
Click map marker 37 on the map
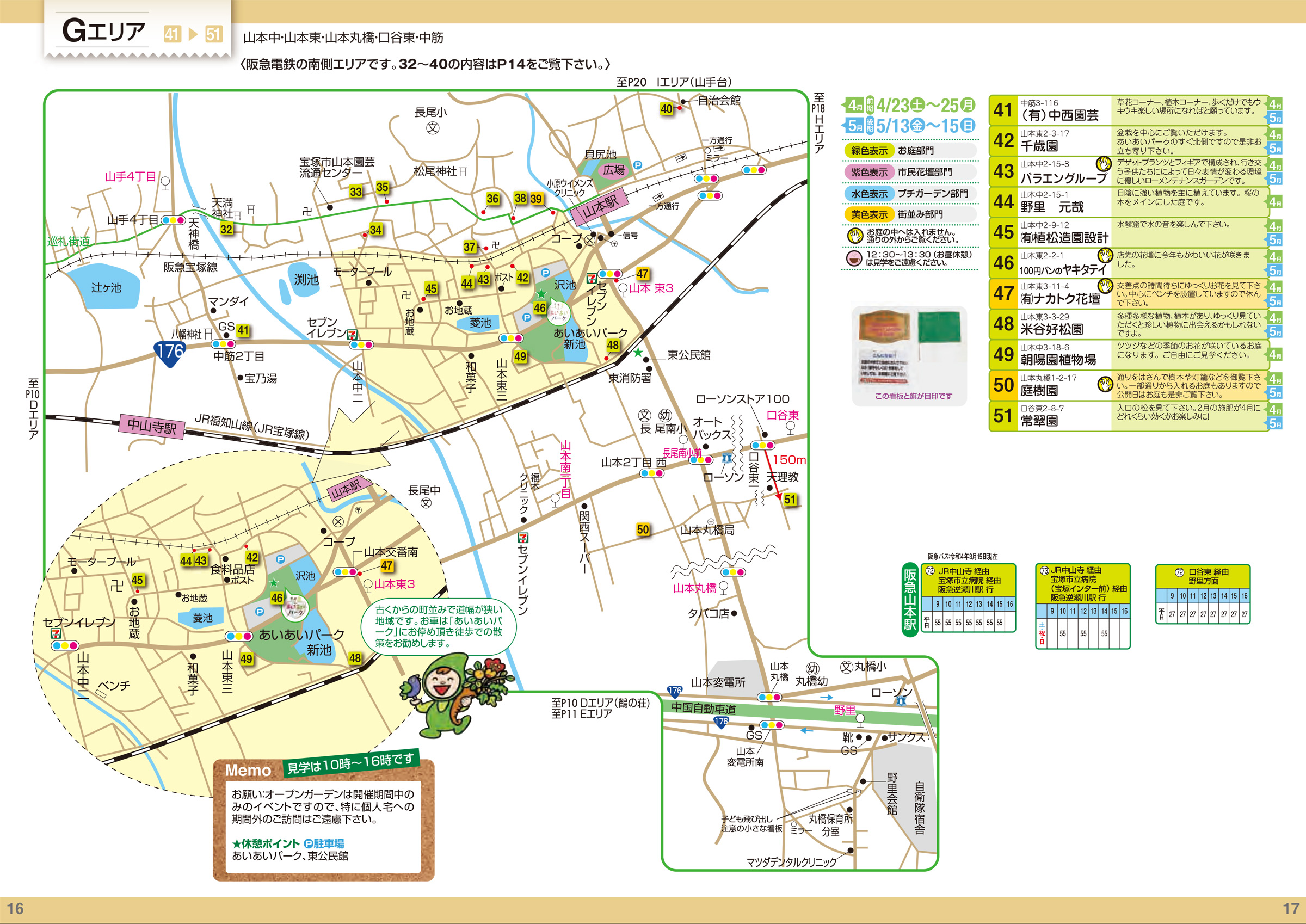click(469, 247)
